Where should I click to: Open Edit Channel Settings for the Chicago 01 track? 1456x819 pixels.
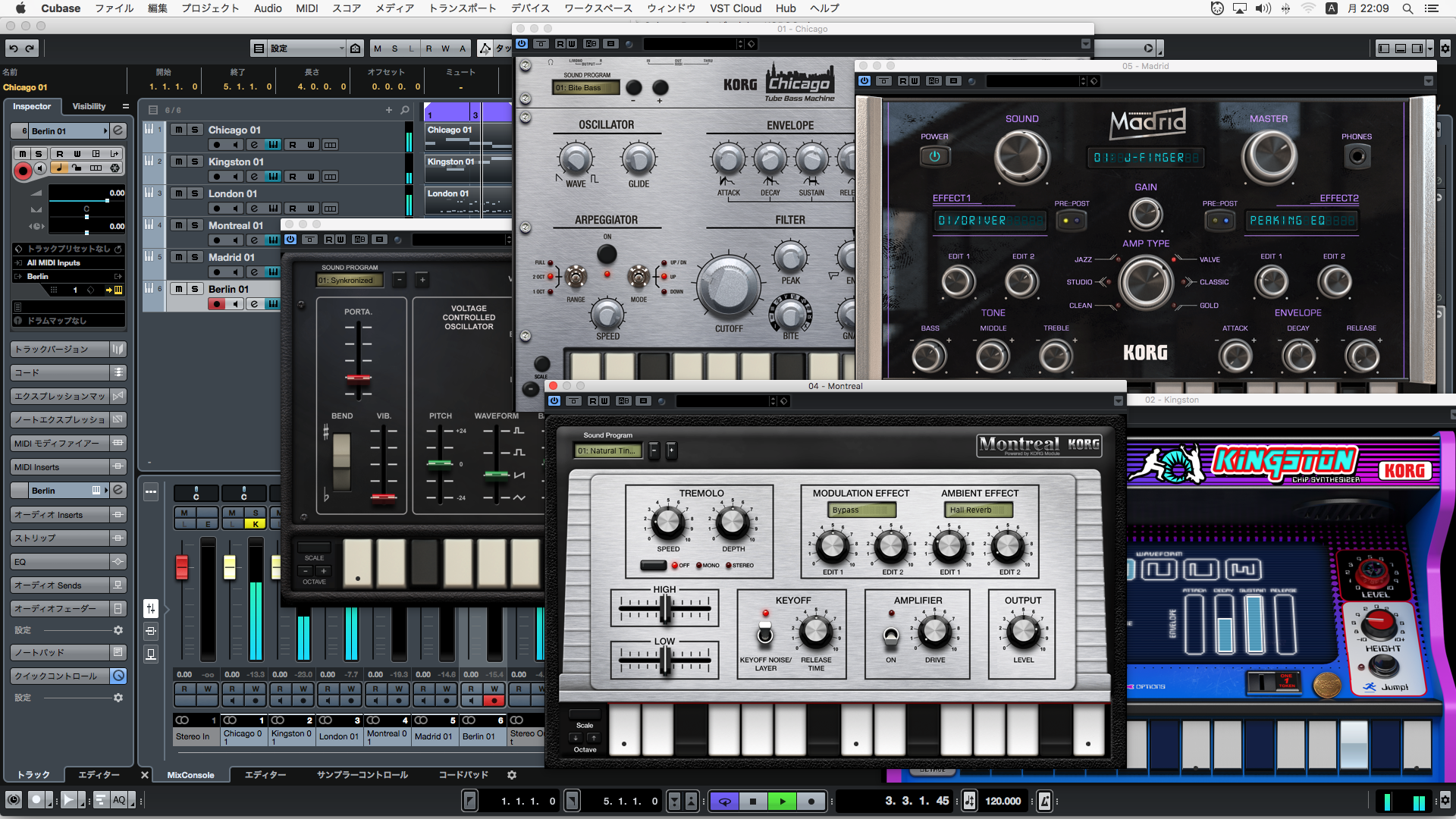254,145
